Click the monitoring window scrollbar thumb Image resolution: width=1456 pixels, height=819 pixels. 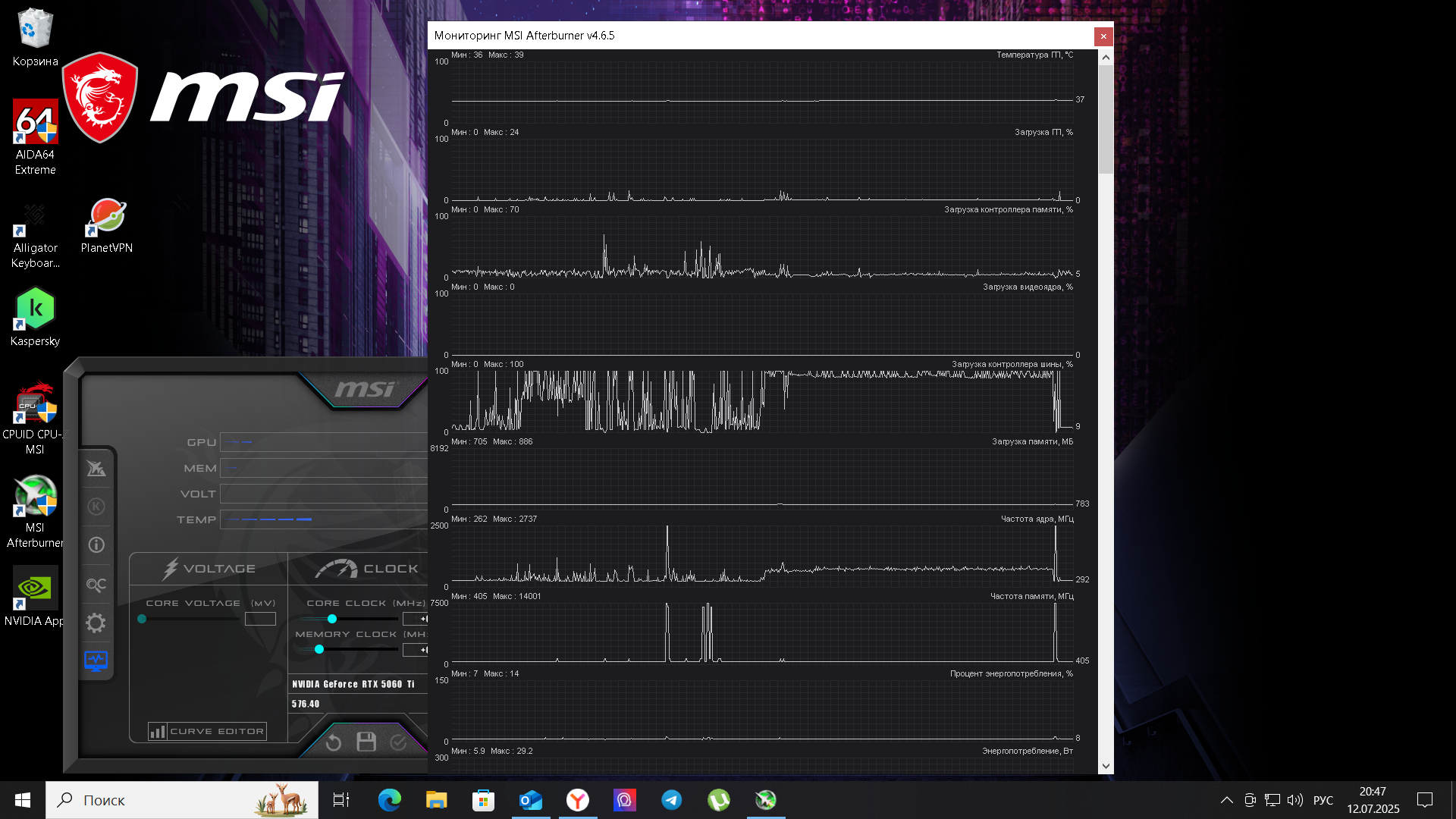tap(1106, 119)
